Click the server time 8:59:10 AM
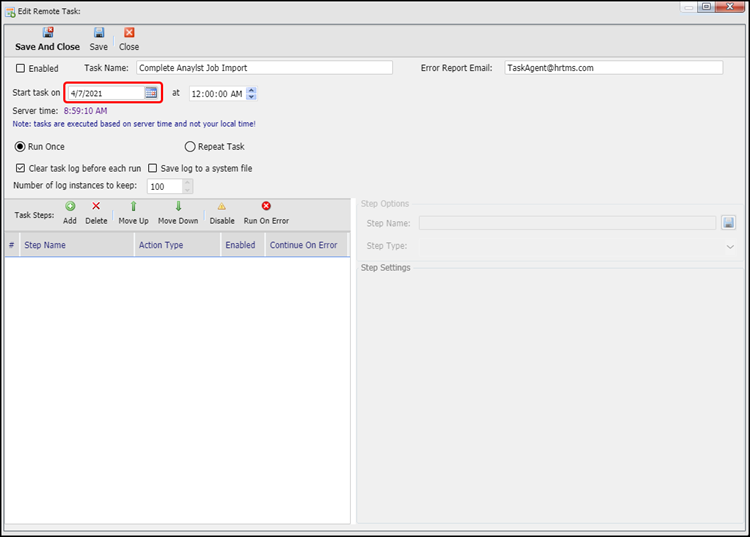Viewport: 750px width, 537px height. pyautogui.click(x=86, y=111)
